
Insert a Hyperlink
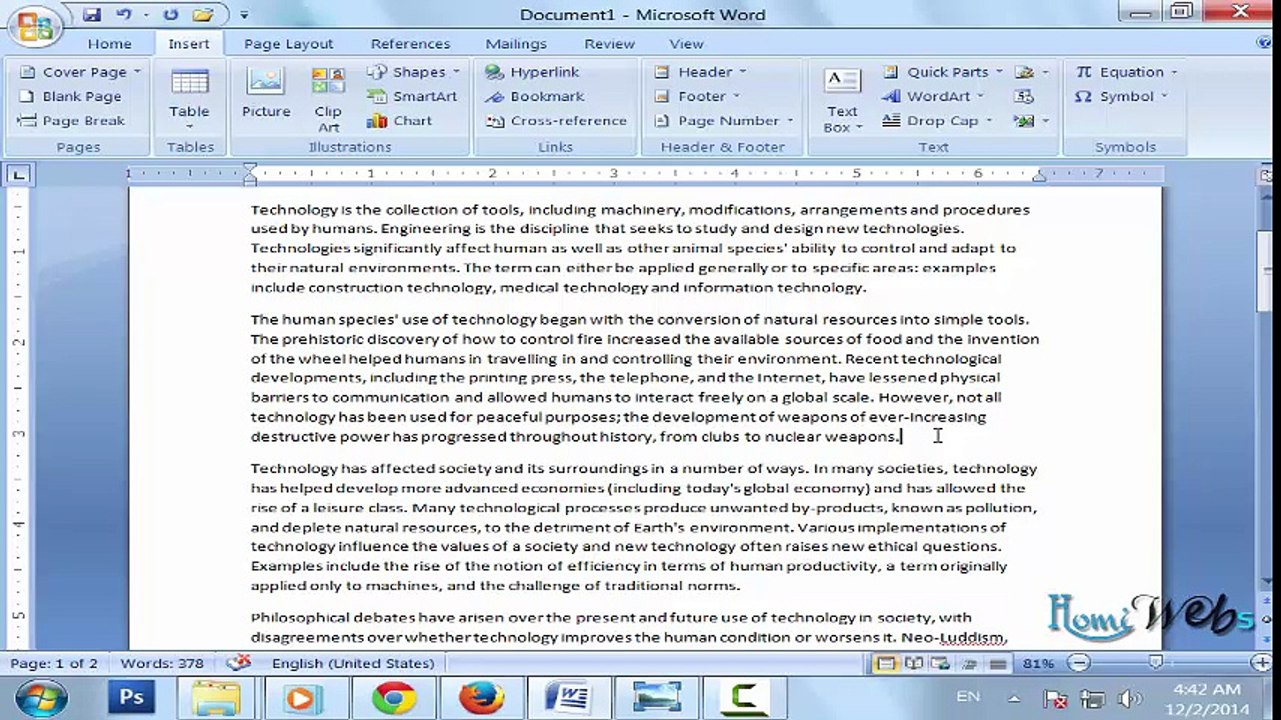pyautogui.click(x=532, y=72)
